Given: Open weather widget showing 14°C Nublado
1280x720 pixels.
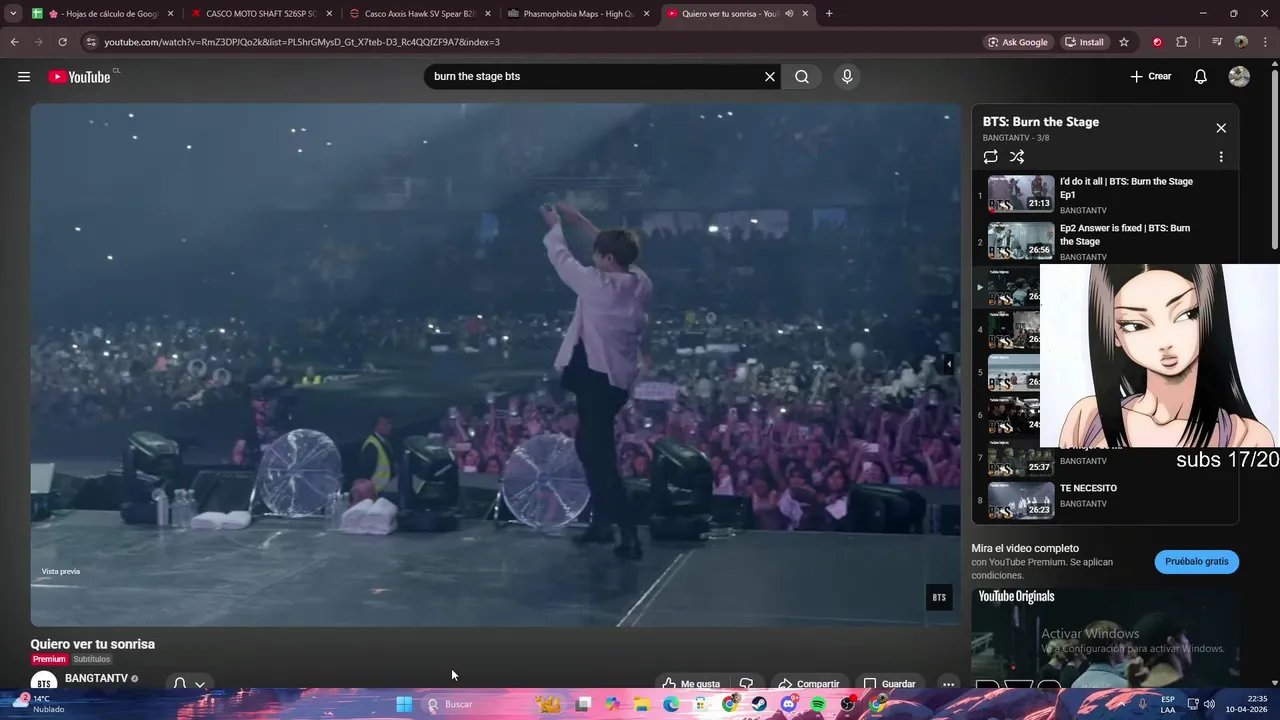Looking at the screenshot, I should [x=38, y=704].
